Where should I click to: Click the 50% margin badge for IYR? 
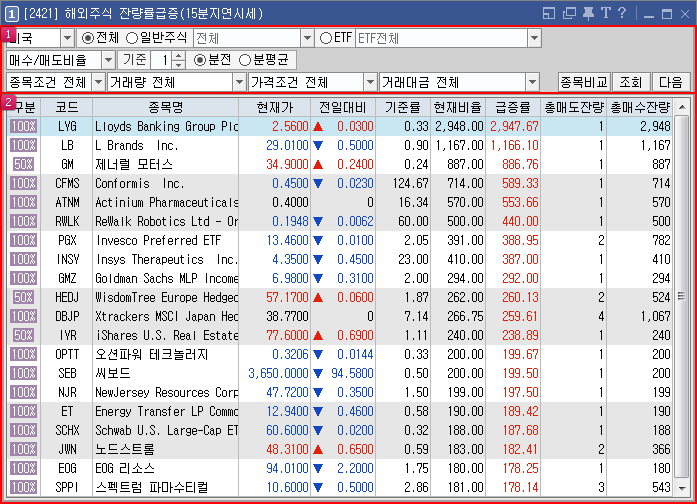[24, 336]
